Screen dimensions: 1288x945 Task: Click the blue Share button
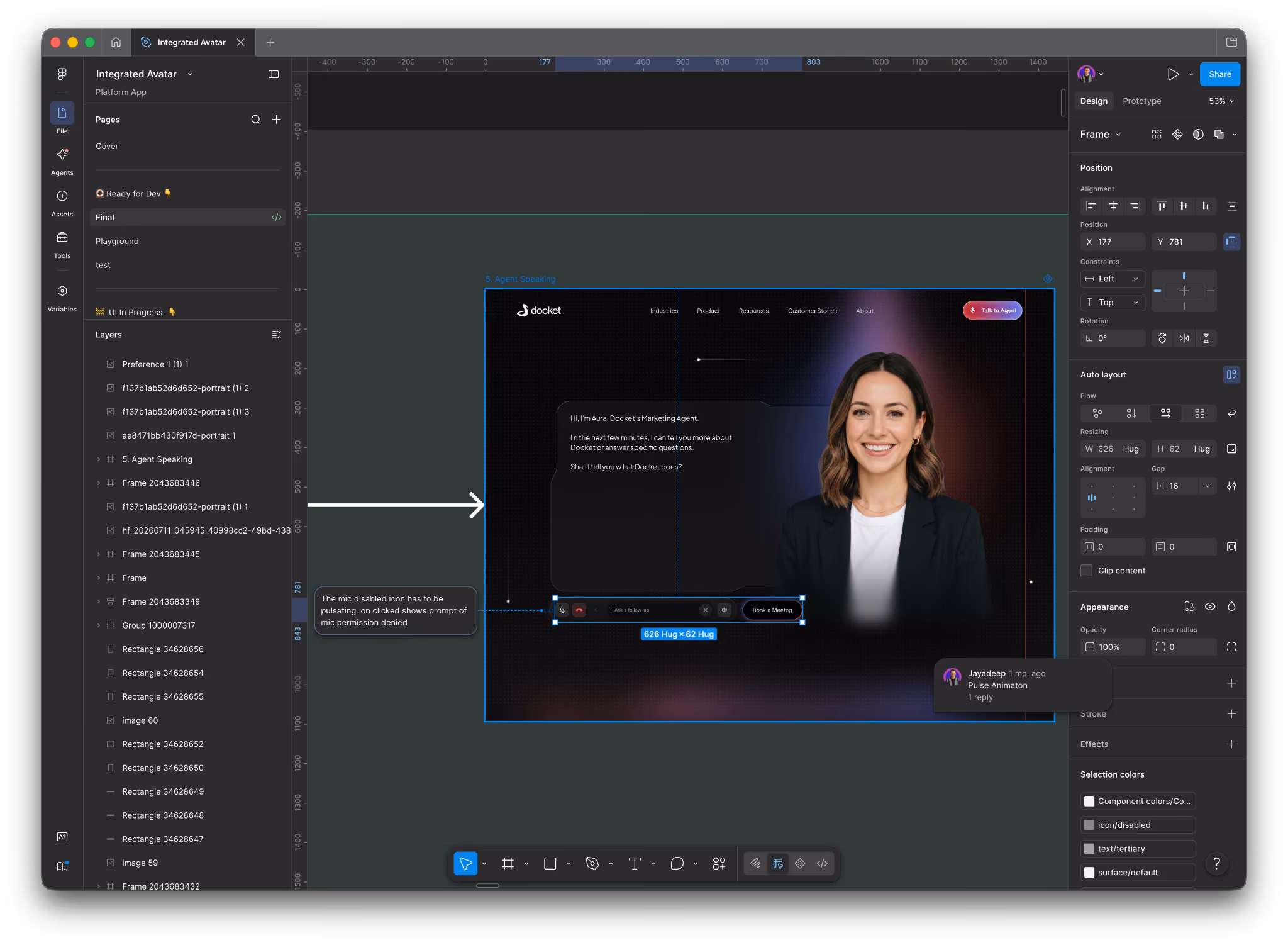[x=1219, y=74]
